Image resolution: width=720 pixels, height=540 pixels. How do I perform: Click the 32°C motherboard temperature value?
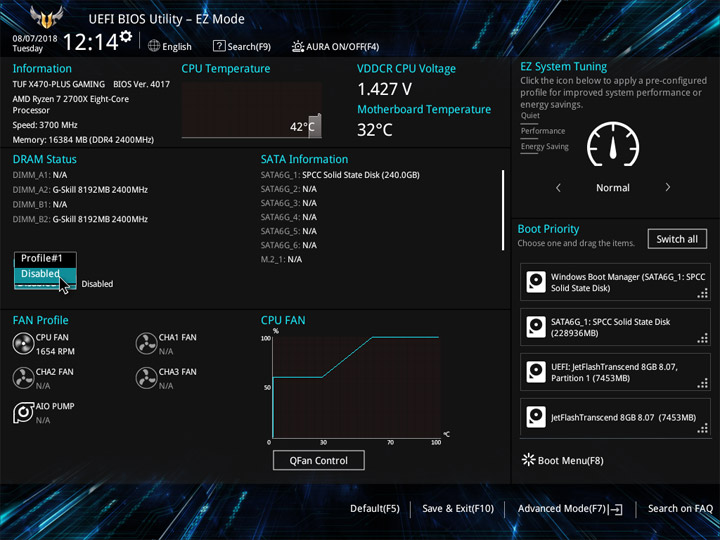375,130
